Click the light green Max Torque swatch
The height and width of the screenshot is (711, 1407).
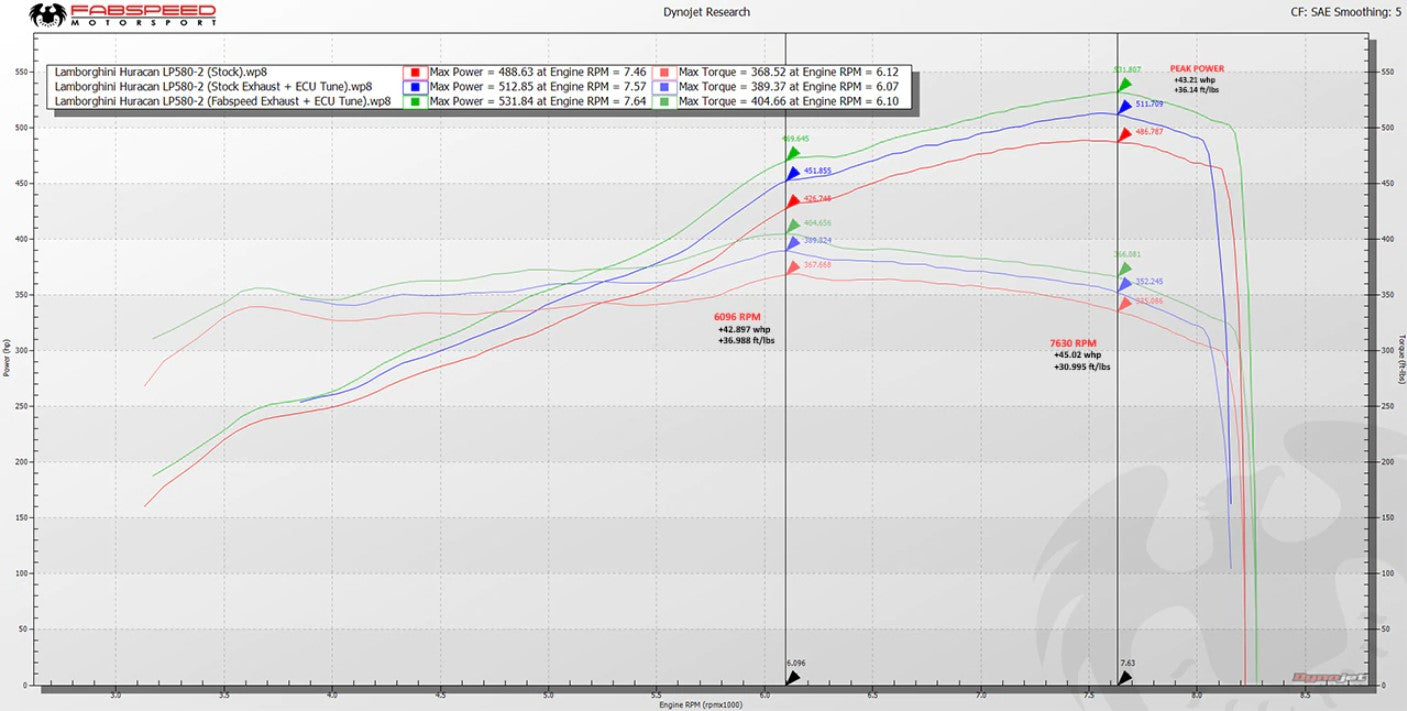pos(663,101)
